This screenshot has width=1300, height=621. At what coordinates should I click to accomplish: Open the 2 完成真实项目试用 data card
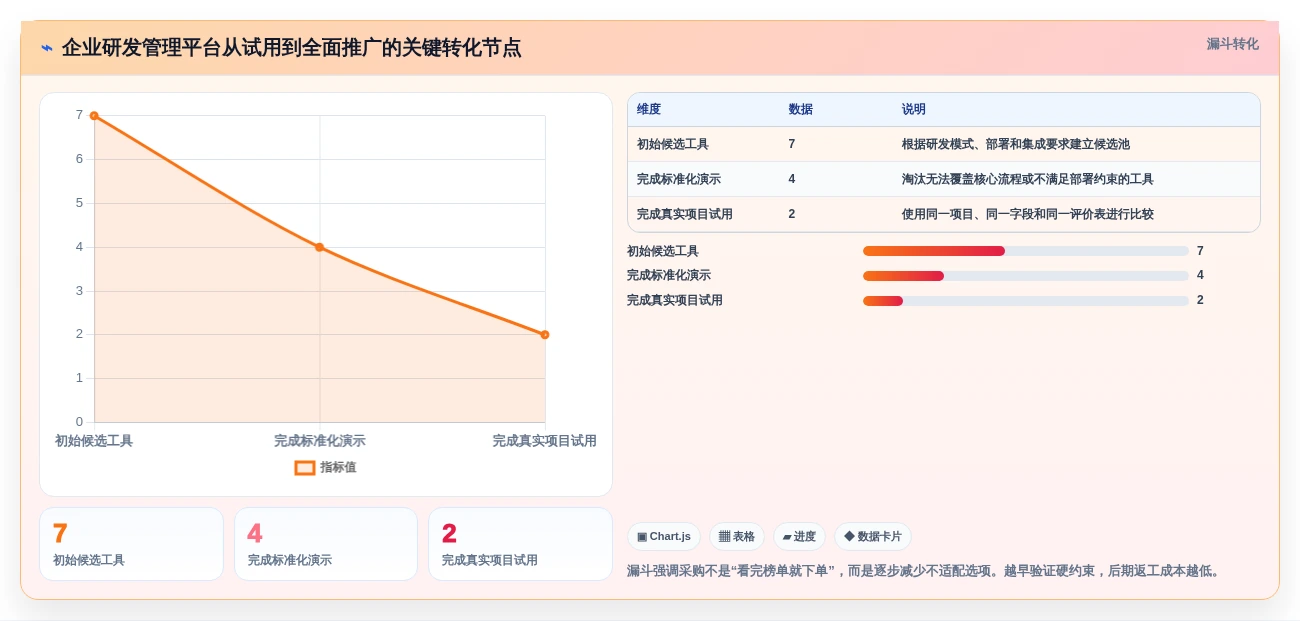(520, 544)
